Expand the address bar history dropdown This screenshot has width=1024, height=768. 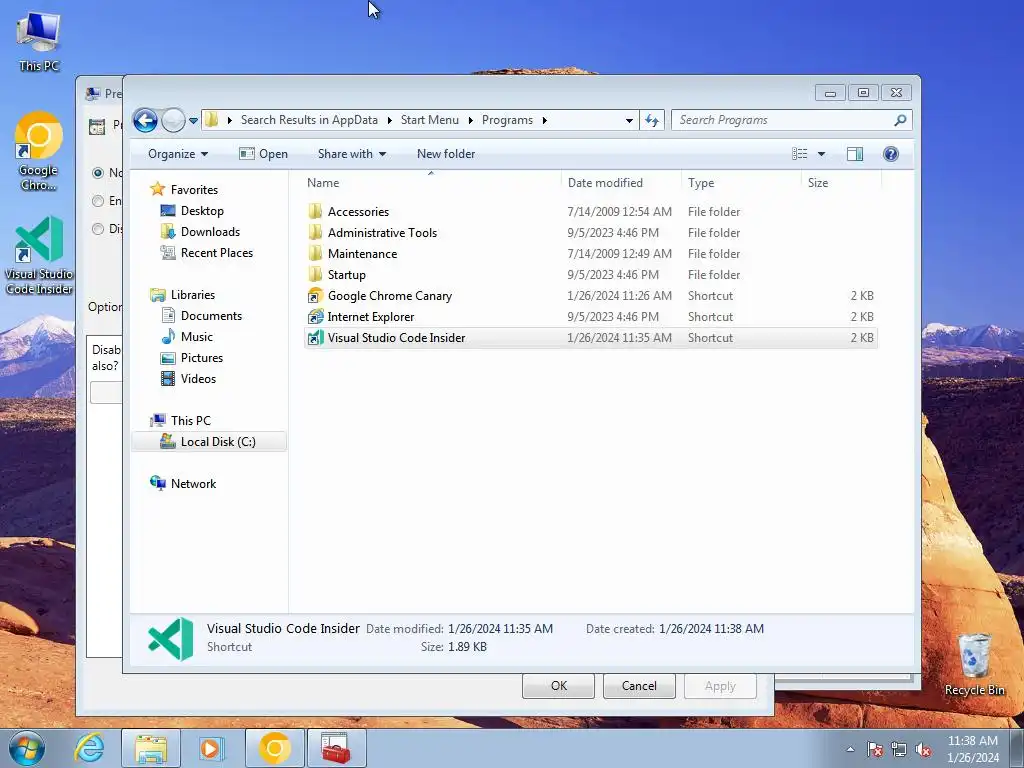tap(629, 121)
